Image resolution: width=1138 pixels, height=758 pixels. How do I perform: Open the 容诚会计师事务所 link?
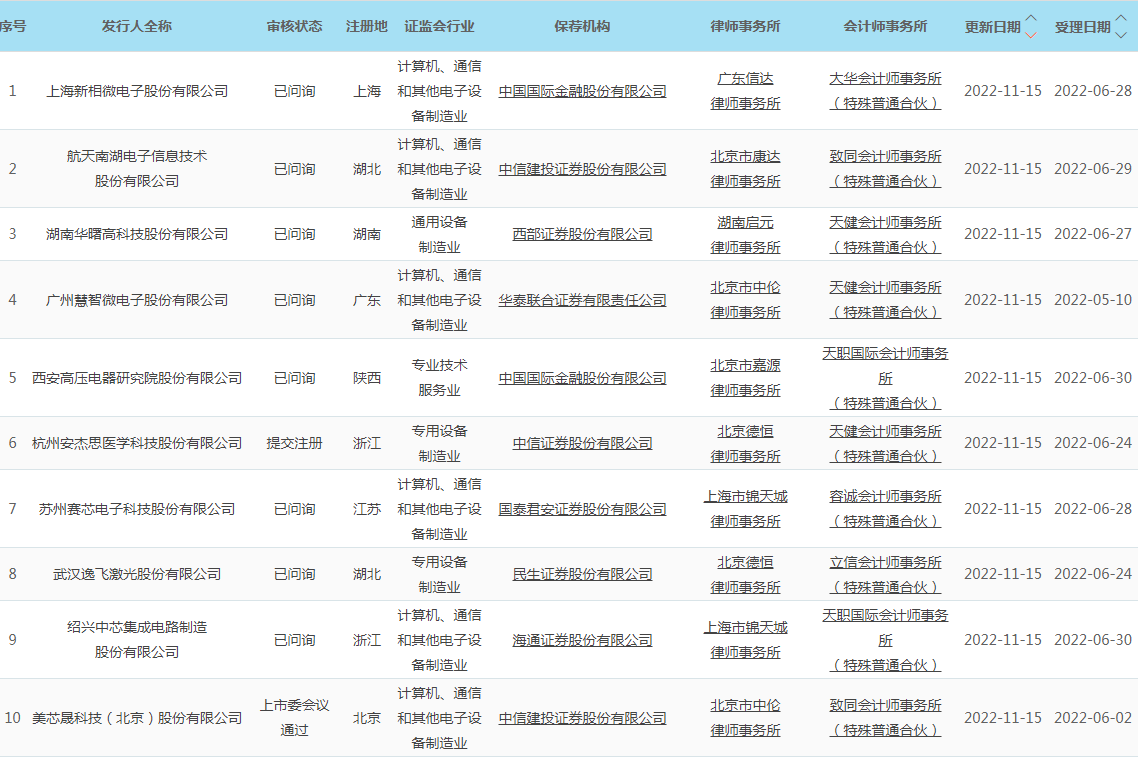pos(885,497)
